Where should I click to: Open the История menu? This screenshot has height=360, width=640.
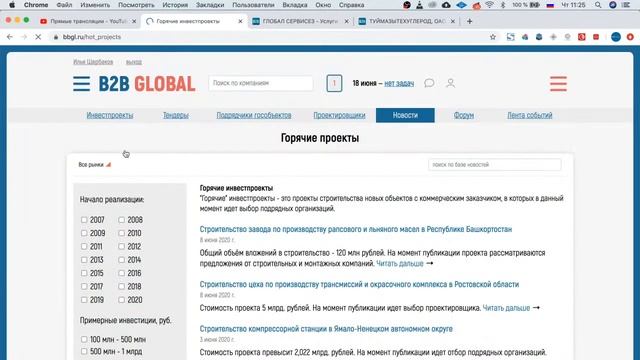[x=175, y=5]
